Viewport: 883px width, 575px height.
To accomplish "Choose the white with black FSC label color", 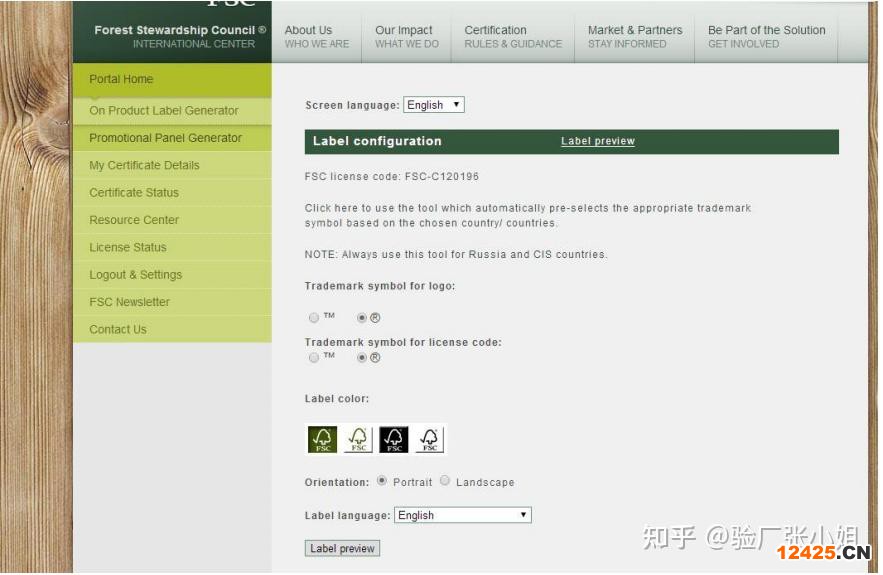I will coord(431,441).
